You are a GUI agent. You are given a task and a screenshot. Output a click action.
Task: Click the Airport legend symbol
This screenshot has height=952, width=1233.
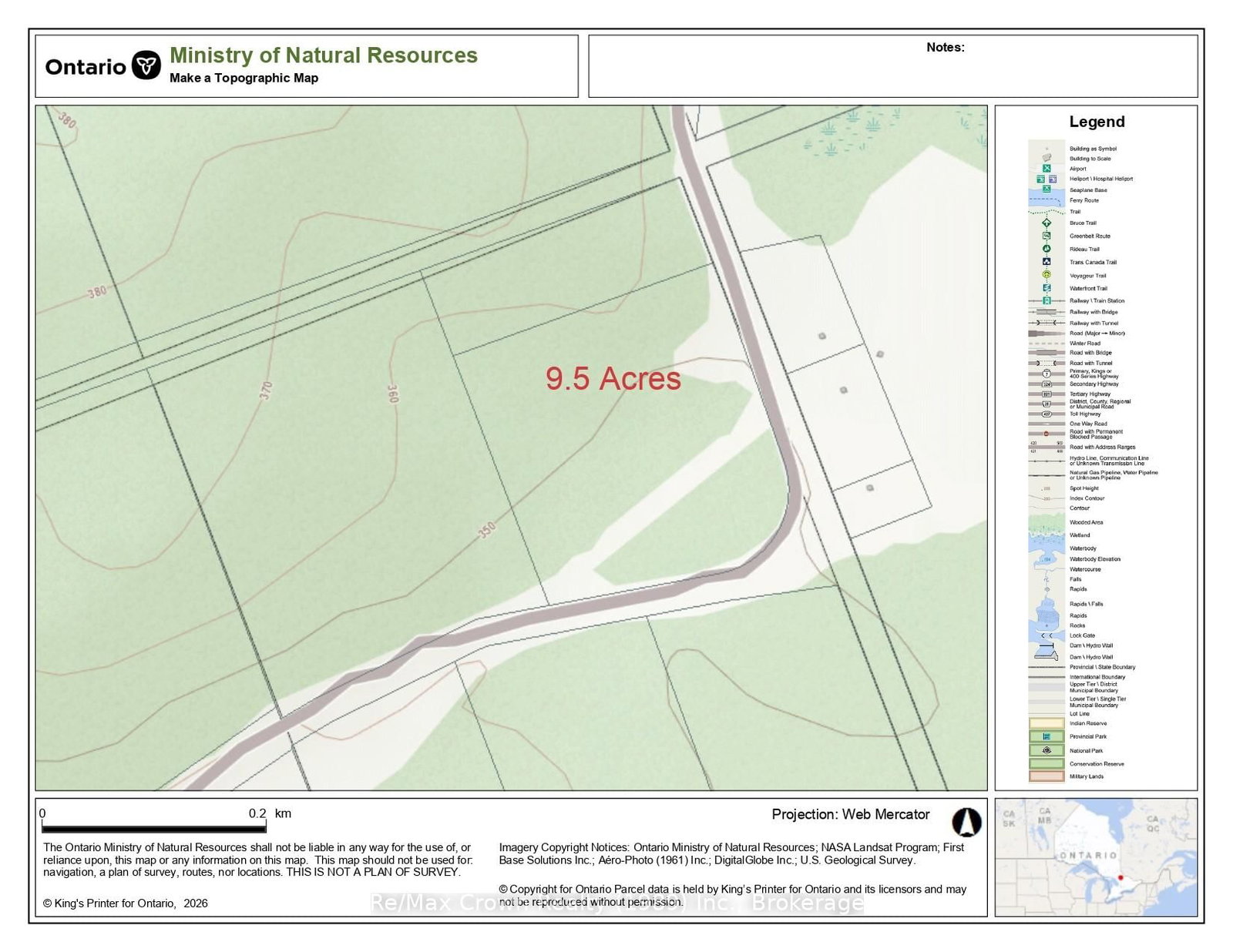(x=1047, y=168)
